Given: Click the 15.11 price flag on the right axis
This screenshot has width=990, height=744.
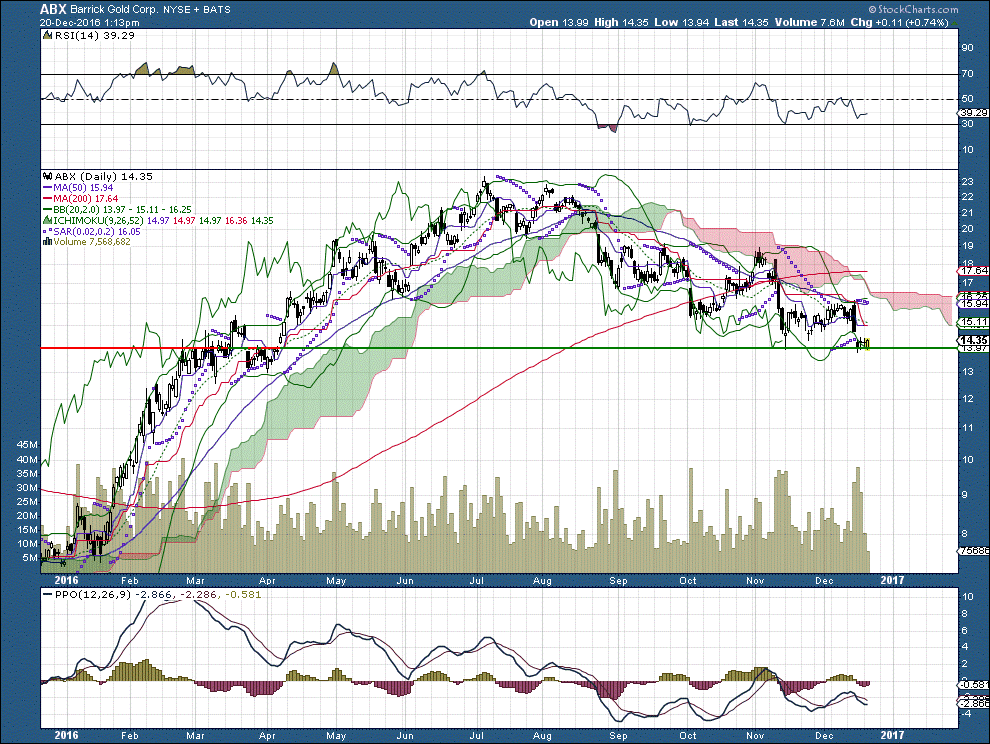Looking at the screenshot, I should click(973, 321).
